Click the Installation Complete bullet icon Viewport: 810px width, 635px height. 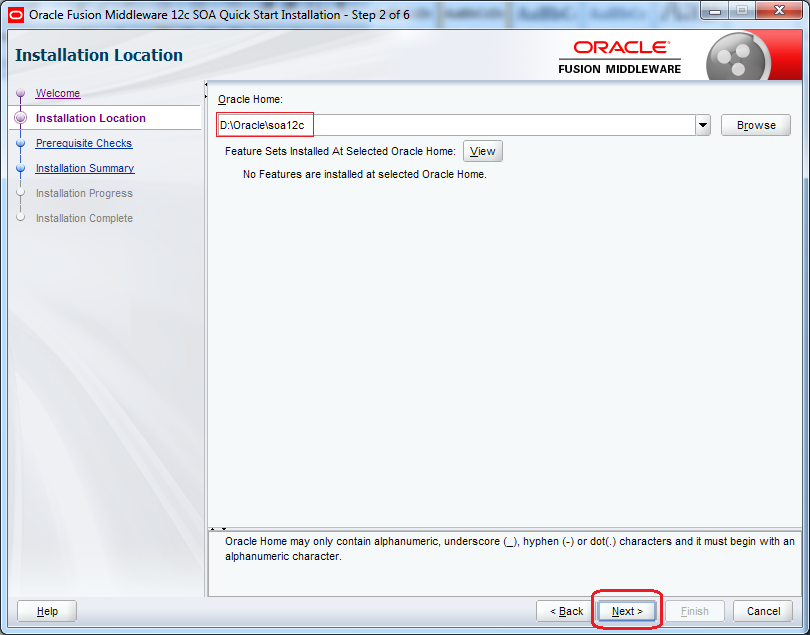[x=21, y=218]
